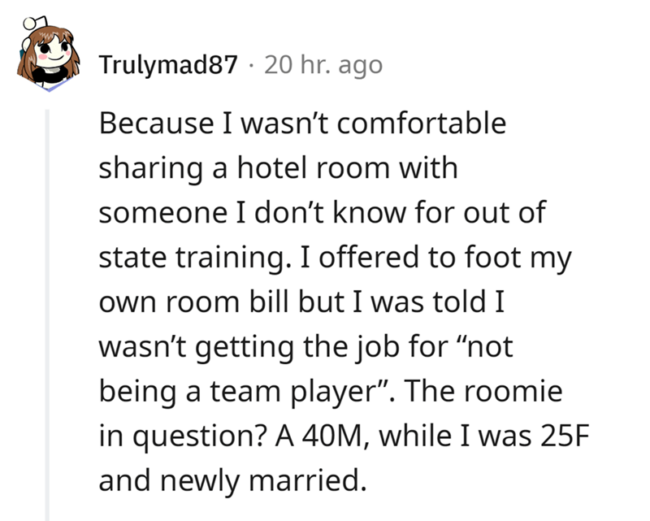
Task: Click the line "someone I don't know for out of"
Action: (323, 212)
